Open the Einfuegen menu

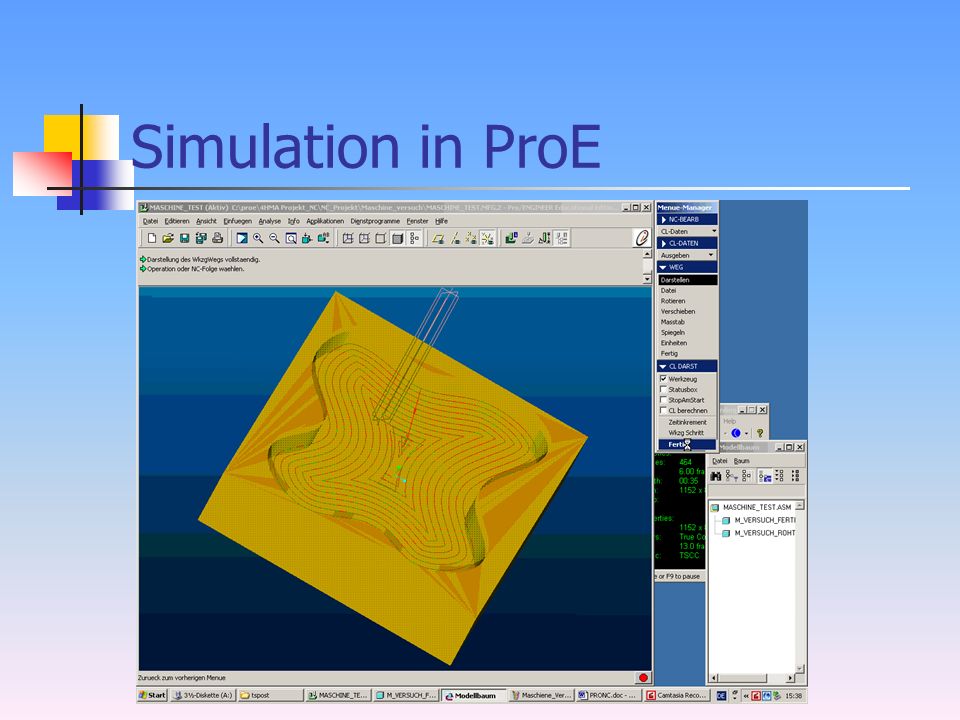coord(238,221)
